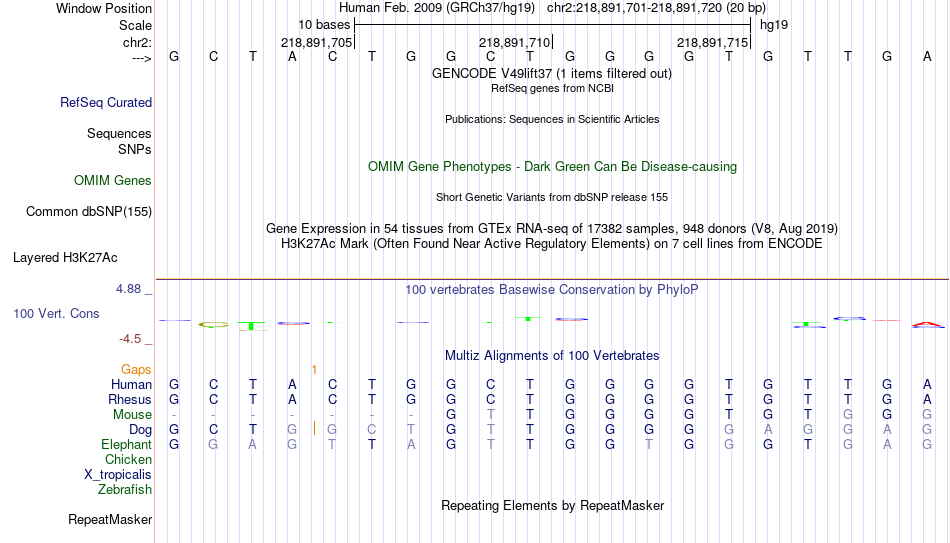
Task: Click the Scale label
Action: click(x=135, y=25)
